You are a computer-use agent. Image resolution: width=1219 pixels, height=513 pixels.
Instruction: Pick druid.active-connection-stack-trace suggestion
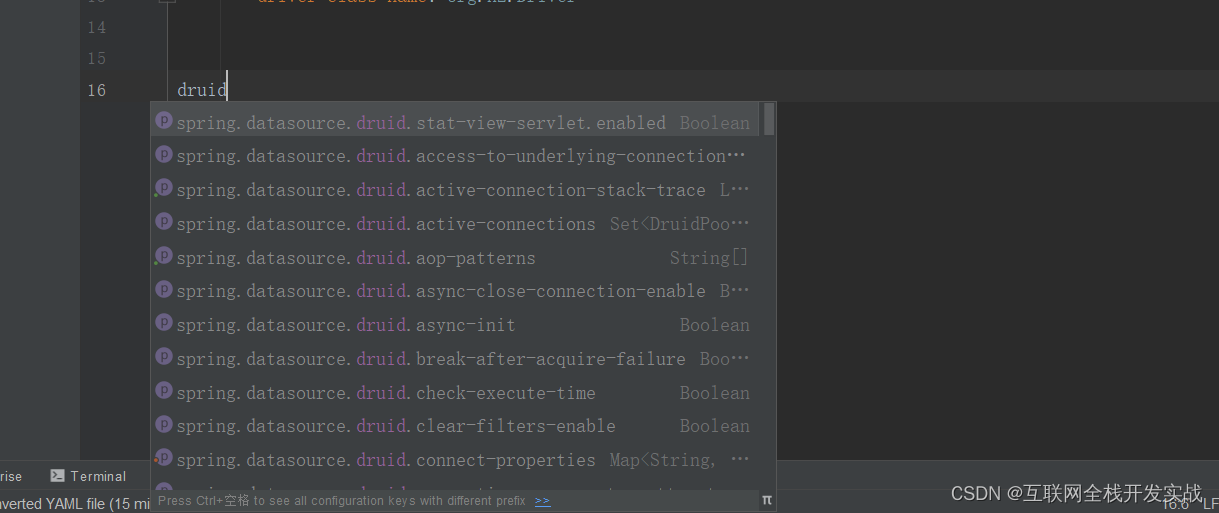456,190
